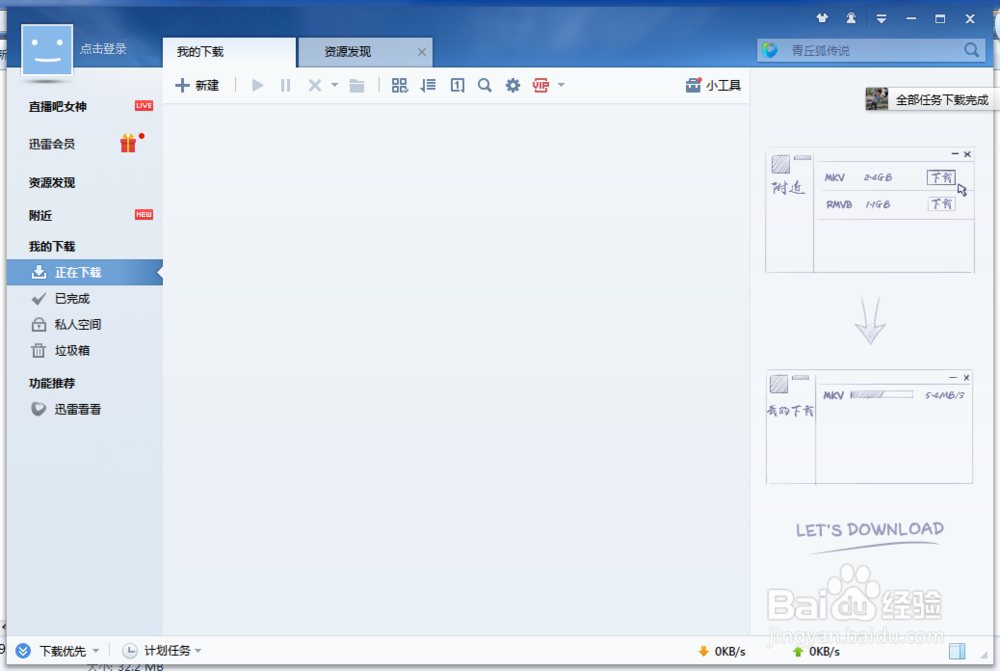Click user account icon in title bar
Screen dimensions: 1000x671
pos(851,18)
